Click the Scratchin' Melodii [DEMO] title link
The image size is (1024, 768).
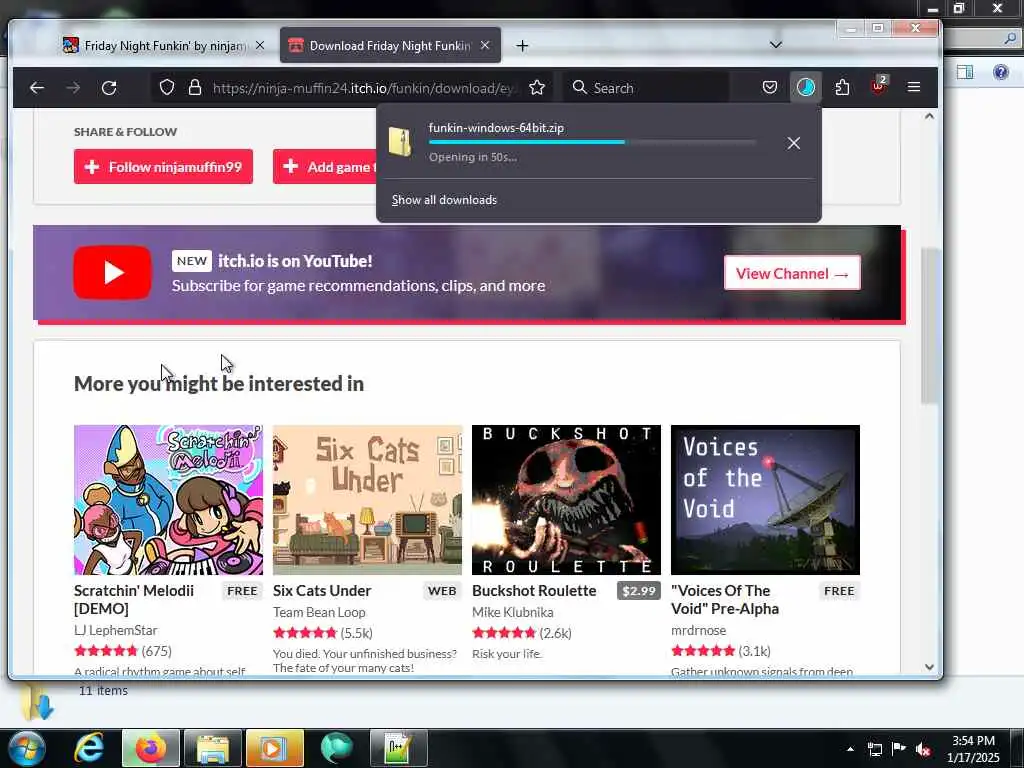[x=134, y=600]
